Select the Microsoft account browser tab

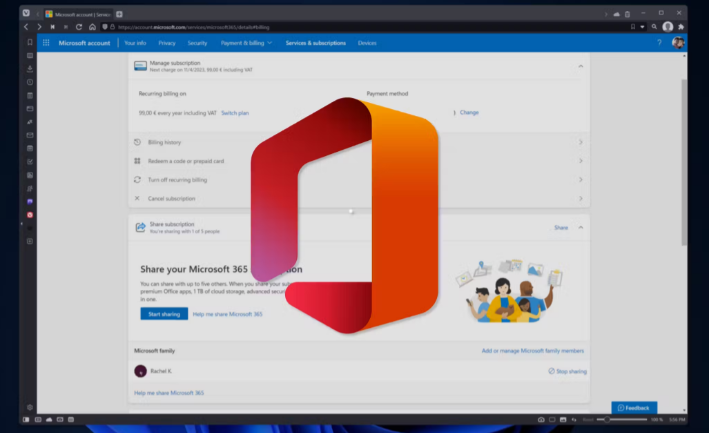(x=78, y=14)
